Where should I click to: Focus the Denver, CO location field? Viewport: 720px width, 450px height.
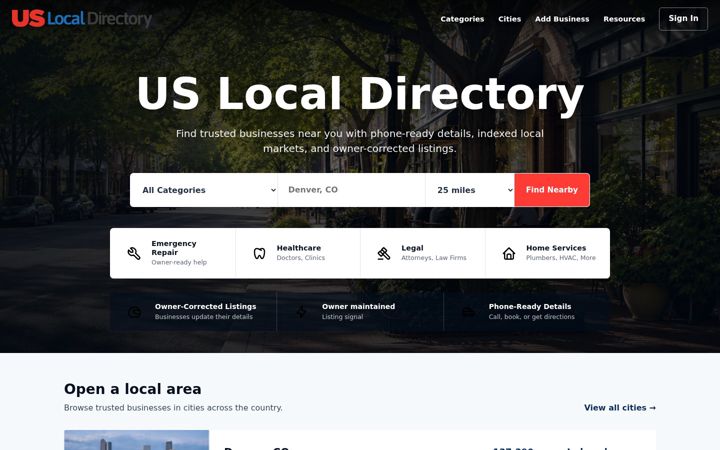pyautogui.click(x=352, y=190)
